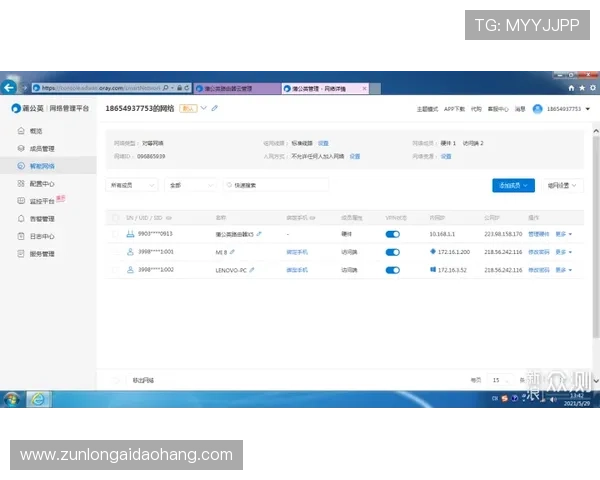Click 绑定手机 link for MI 8 row

(x=297, y=252)
